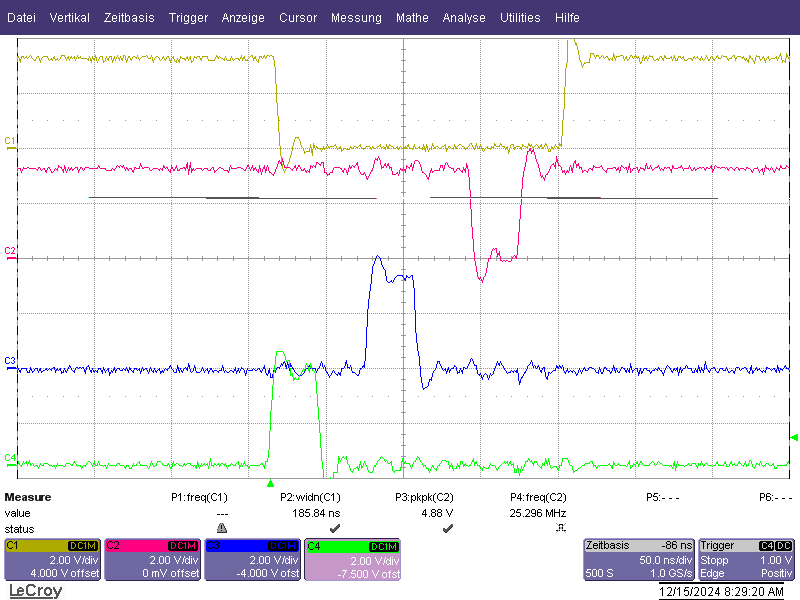The image size is (800, 600).
Task: Click the P3 checkmark status icon
Action: tap(447, 528)
